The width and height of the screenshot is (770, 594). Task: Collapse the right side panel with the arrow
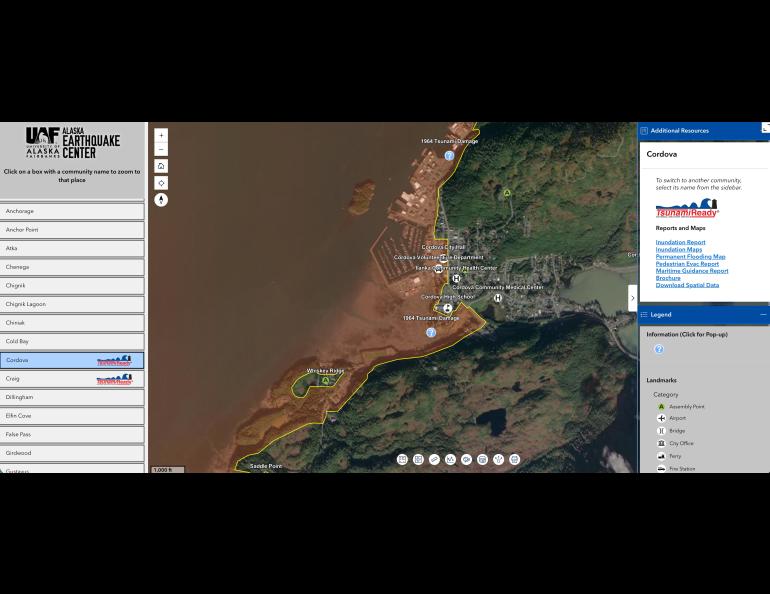click(x=632, y=298)
